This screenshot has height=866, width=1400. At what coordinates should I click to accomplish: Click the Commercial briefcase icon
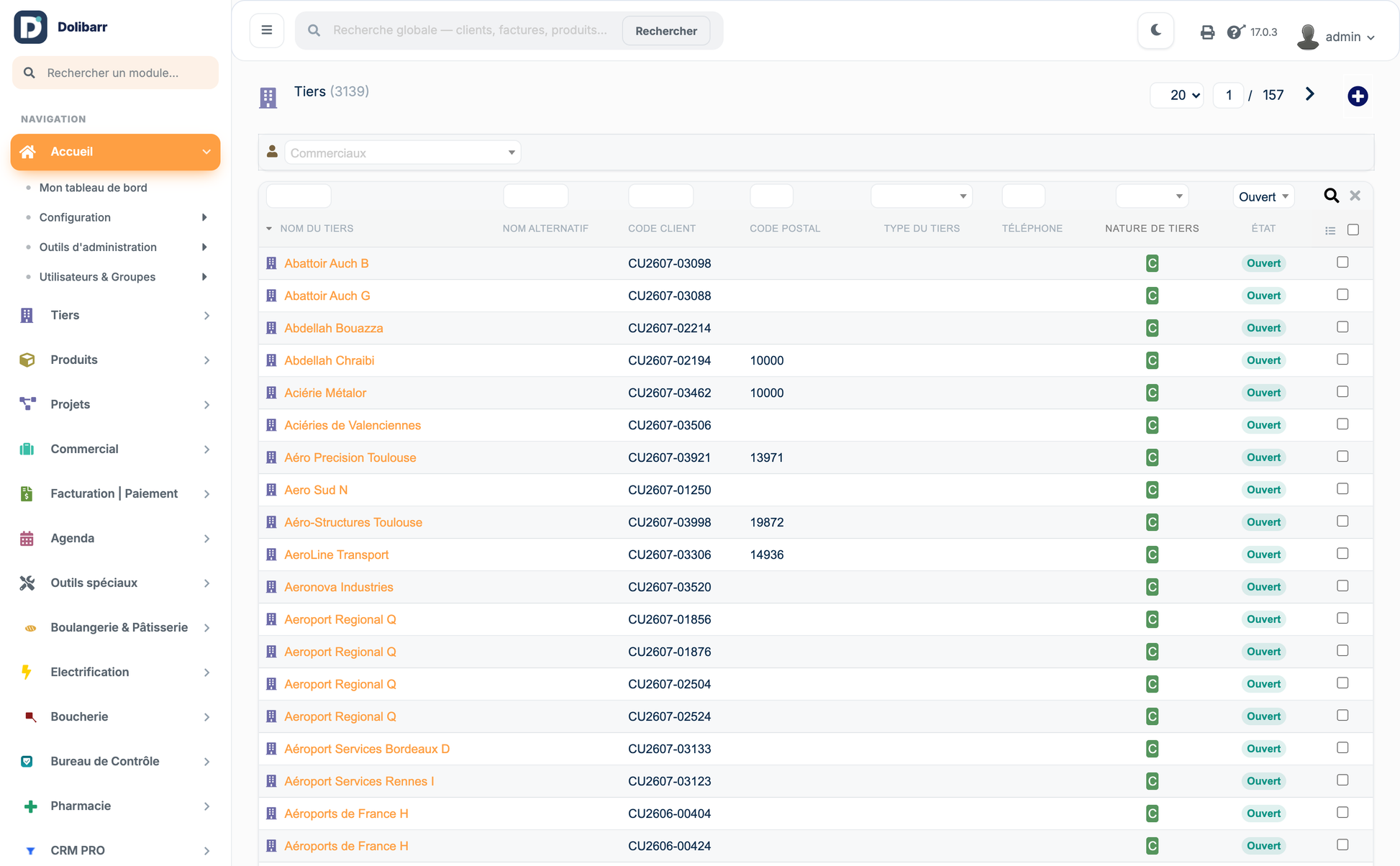[27, 449]
